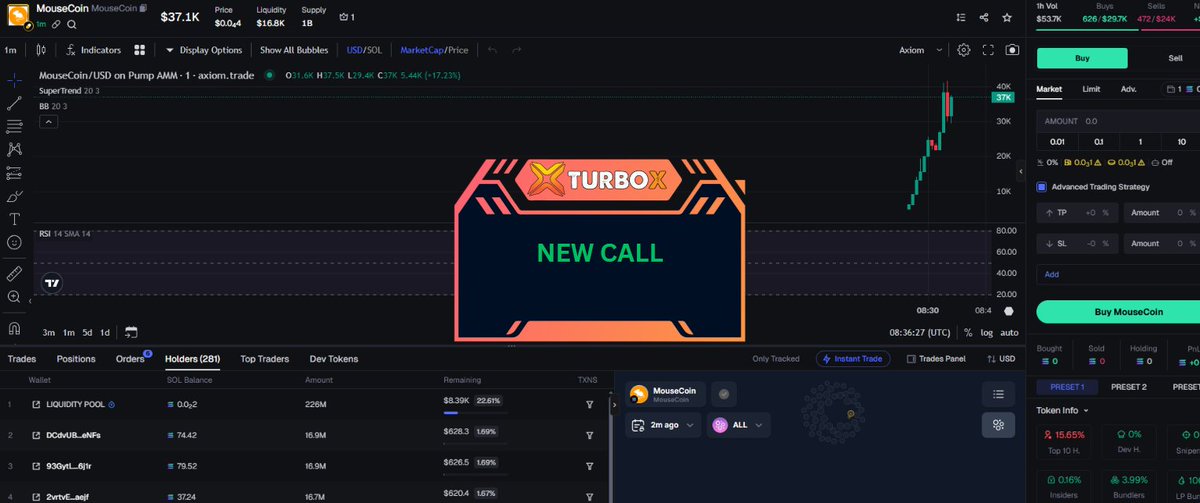The height and width of the screenshot is (503, 1200).
Task: Filter transactions for DCdvUB...eNFs wallet
Action: pyautogui.click(x=589, y=435)
